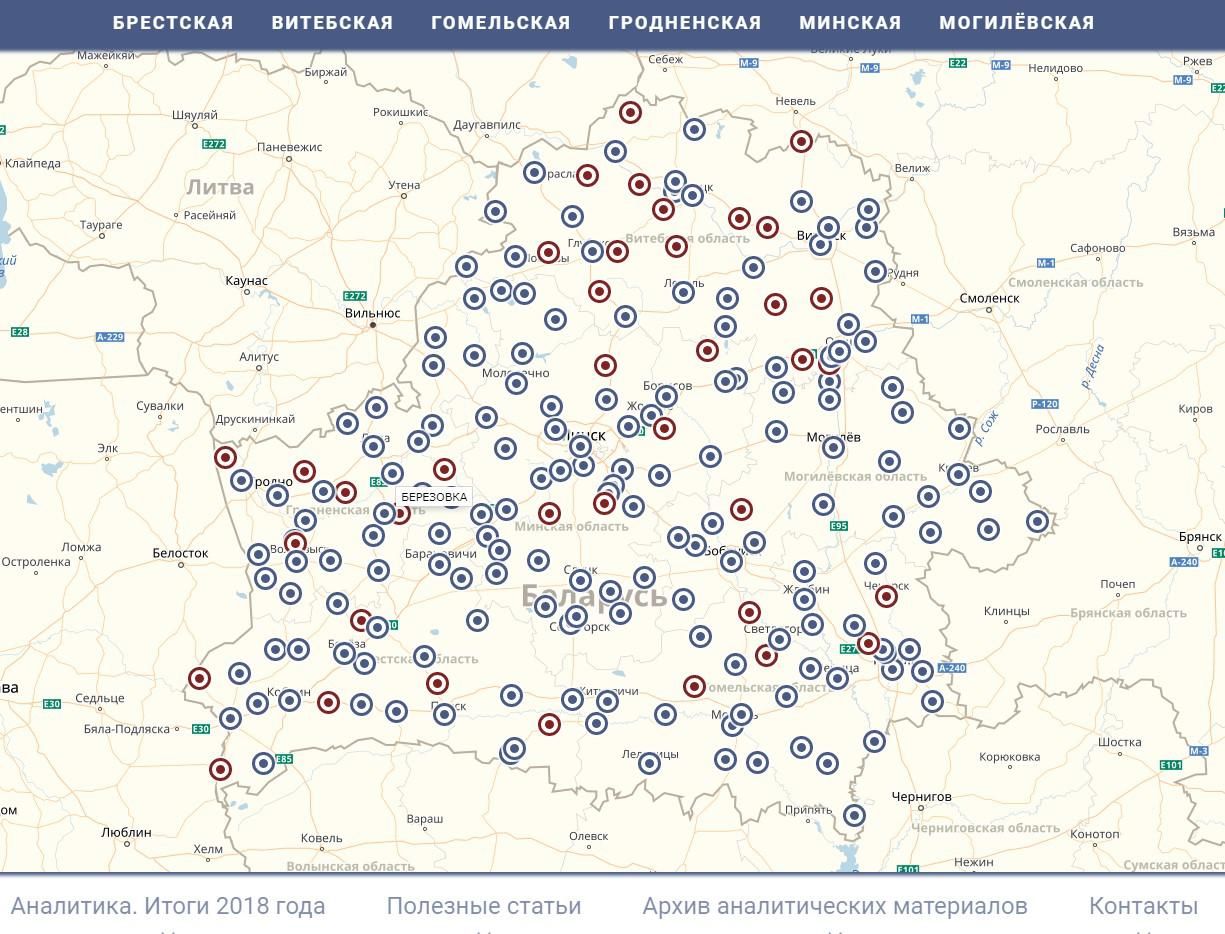Select the red marker below Невель
Viewport: 1225px width, 934px height.
pos(800,141)
